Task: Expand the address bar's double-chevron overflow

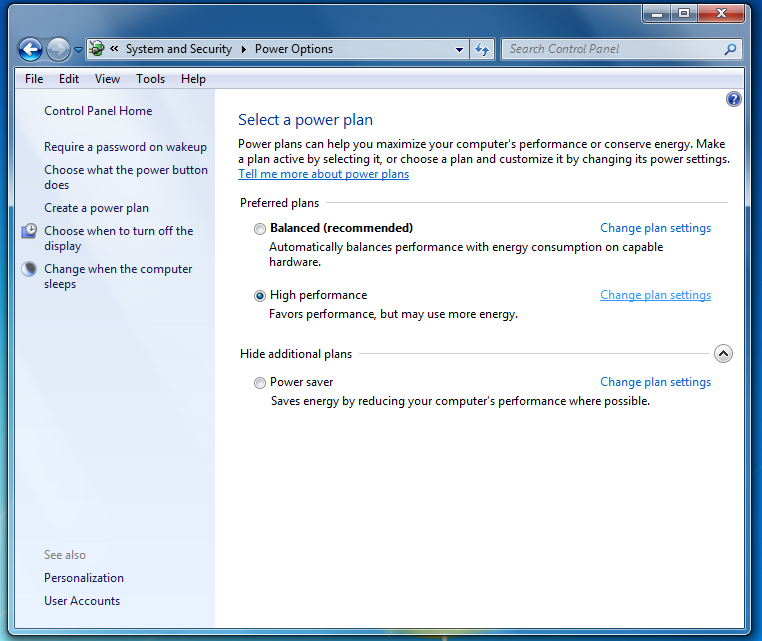Action: pyautogui.click(x=114, y=49)
